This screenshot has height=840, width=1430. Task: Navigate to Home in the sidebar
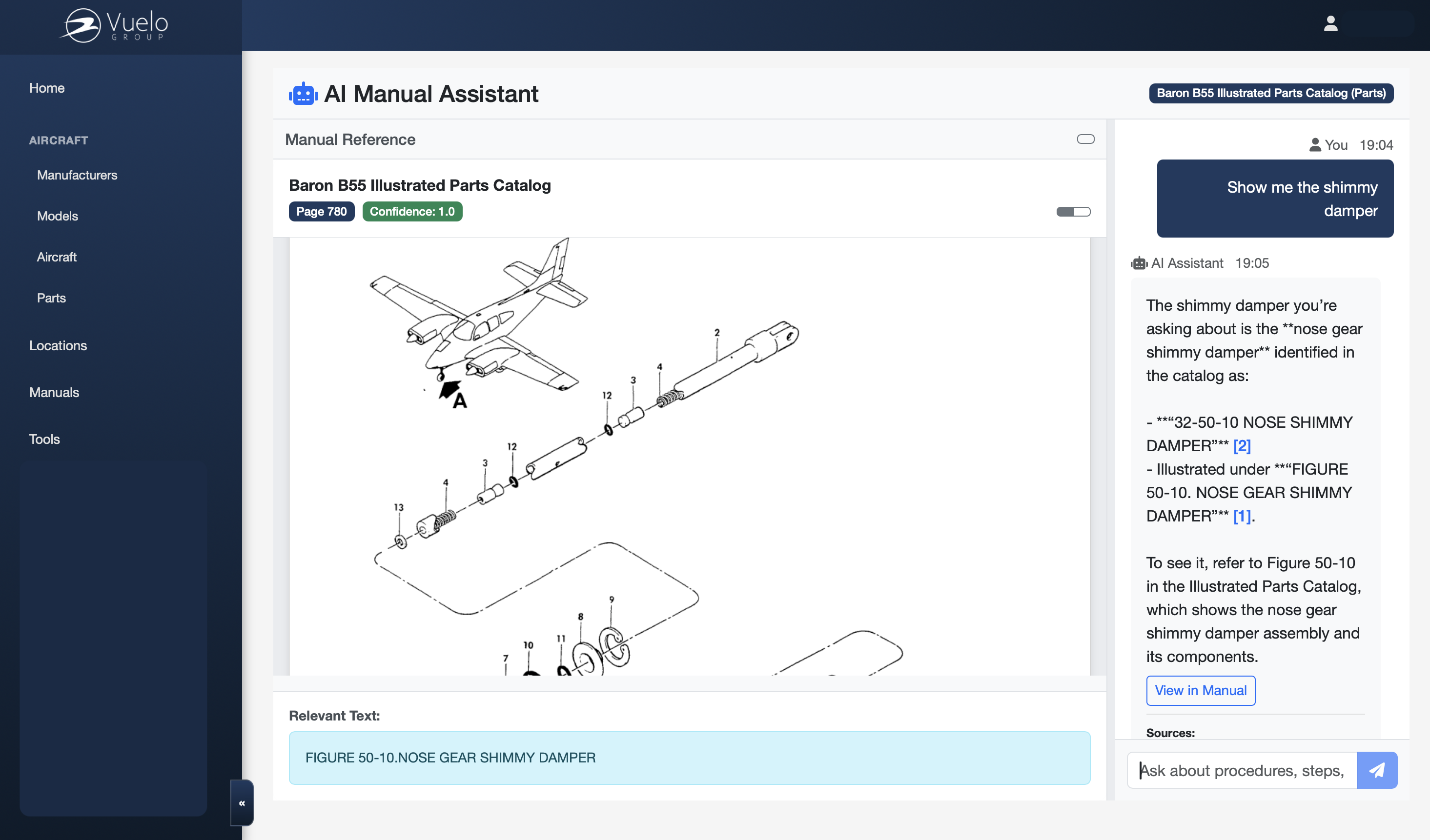46,88
